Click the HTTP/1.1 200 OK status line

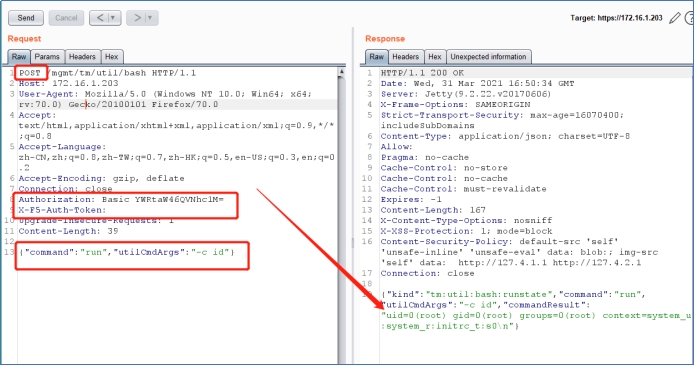tap(422, 73)
